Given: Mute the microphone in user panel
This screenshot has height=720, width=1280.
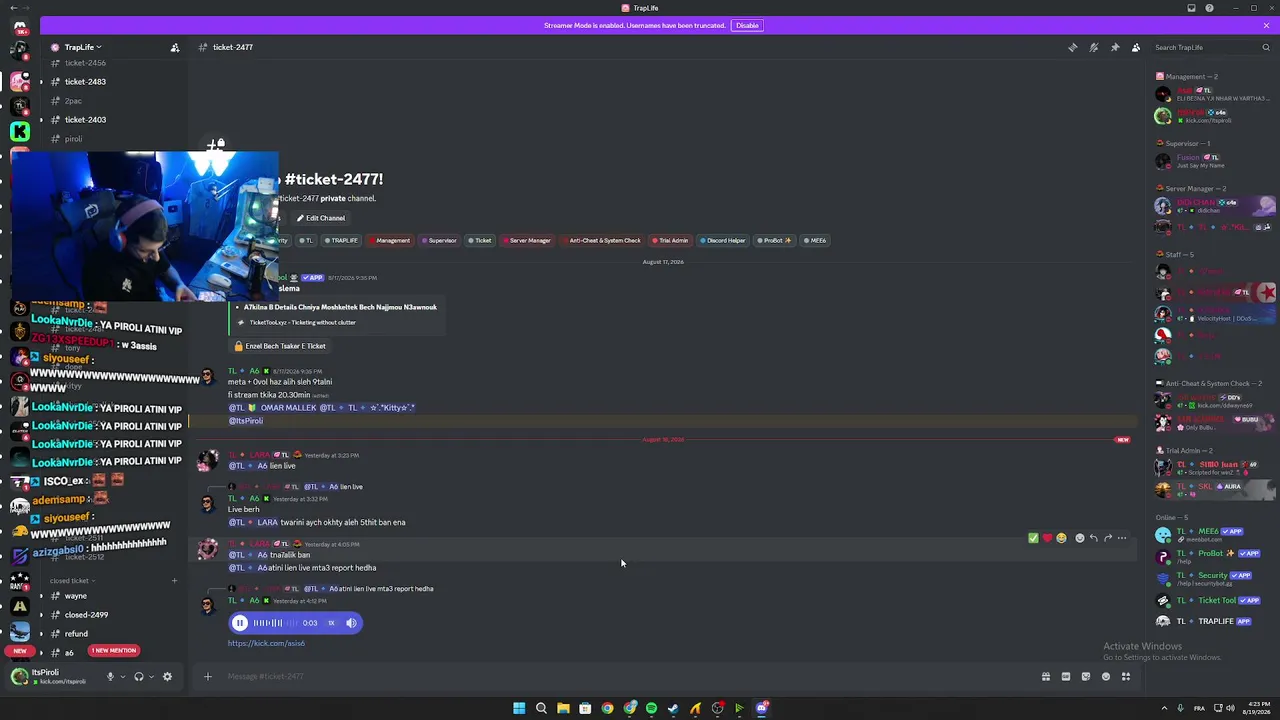Looking at the screenshot, I should pos(110,677).
